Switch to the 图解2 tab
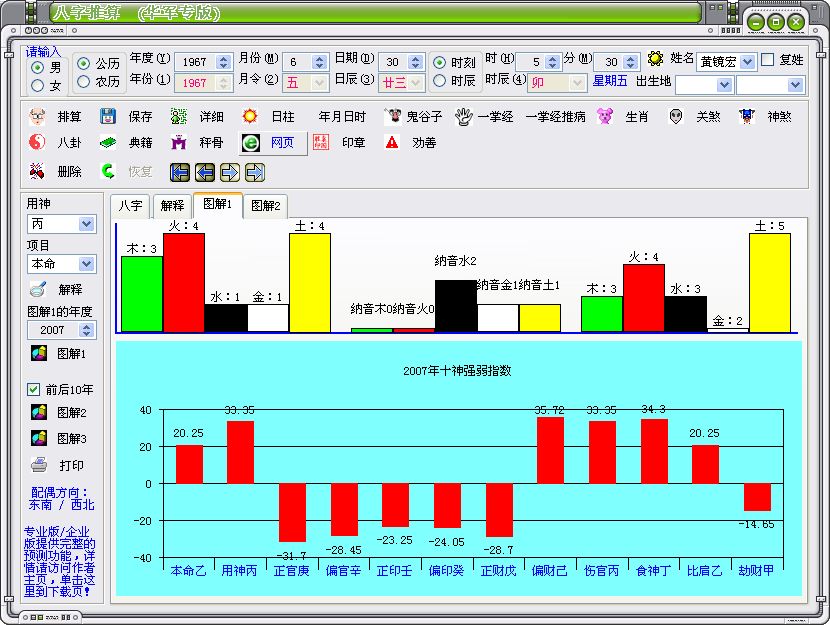 tap(266, 206)
